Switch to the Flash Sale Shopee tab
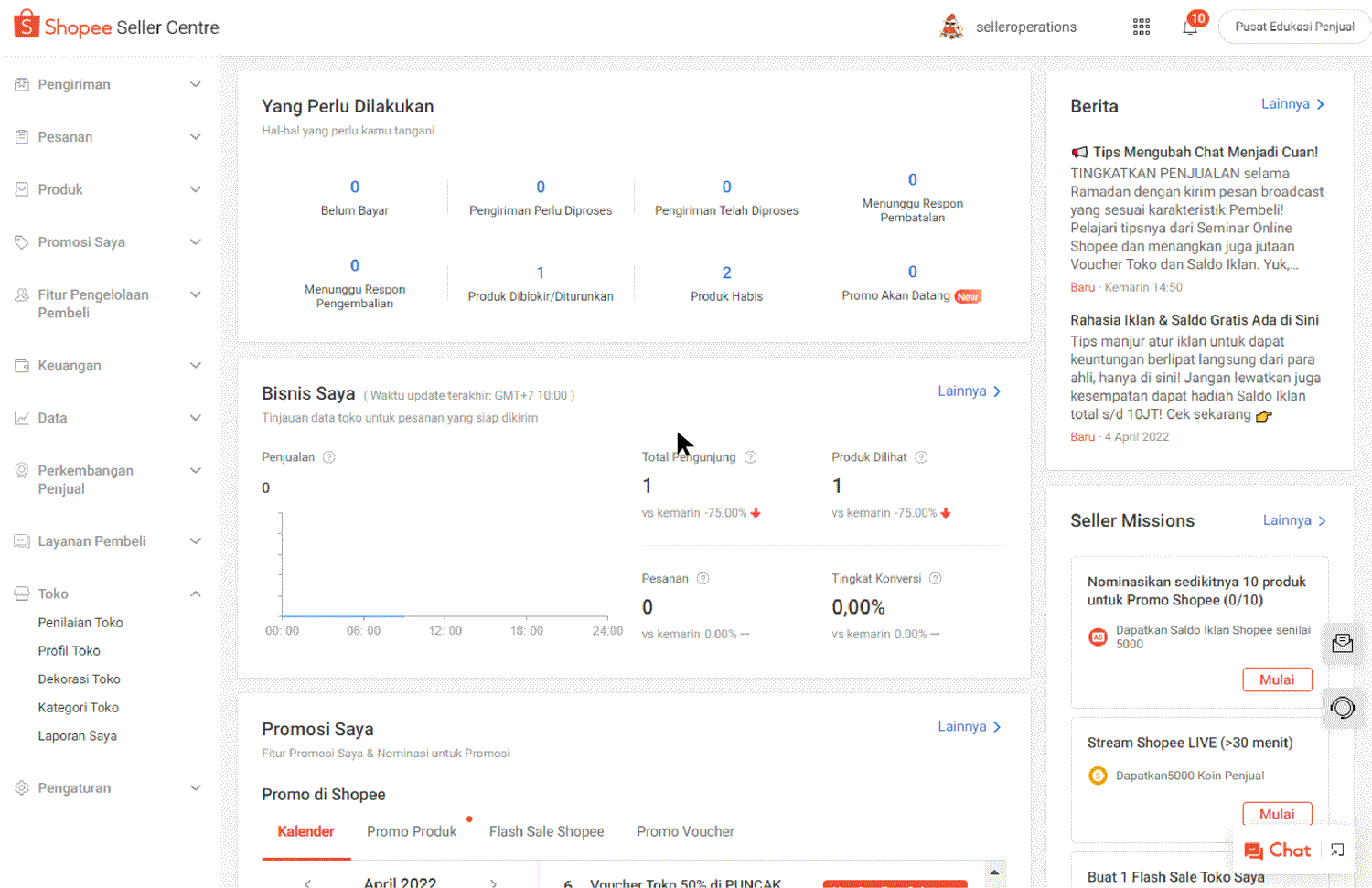The width and height of the screenshot is (1372, 888). coord(546,831)
